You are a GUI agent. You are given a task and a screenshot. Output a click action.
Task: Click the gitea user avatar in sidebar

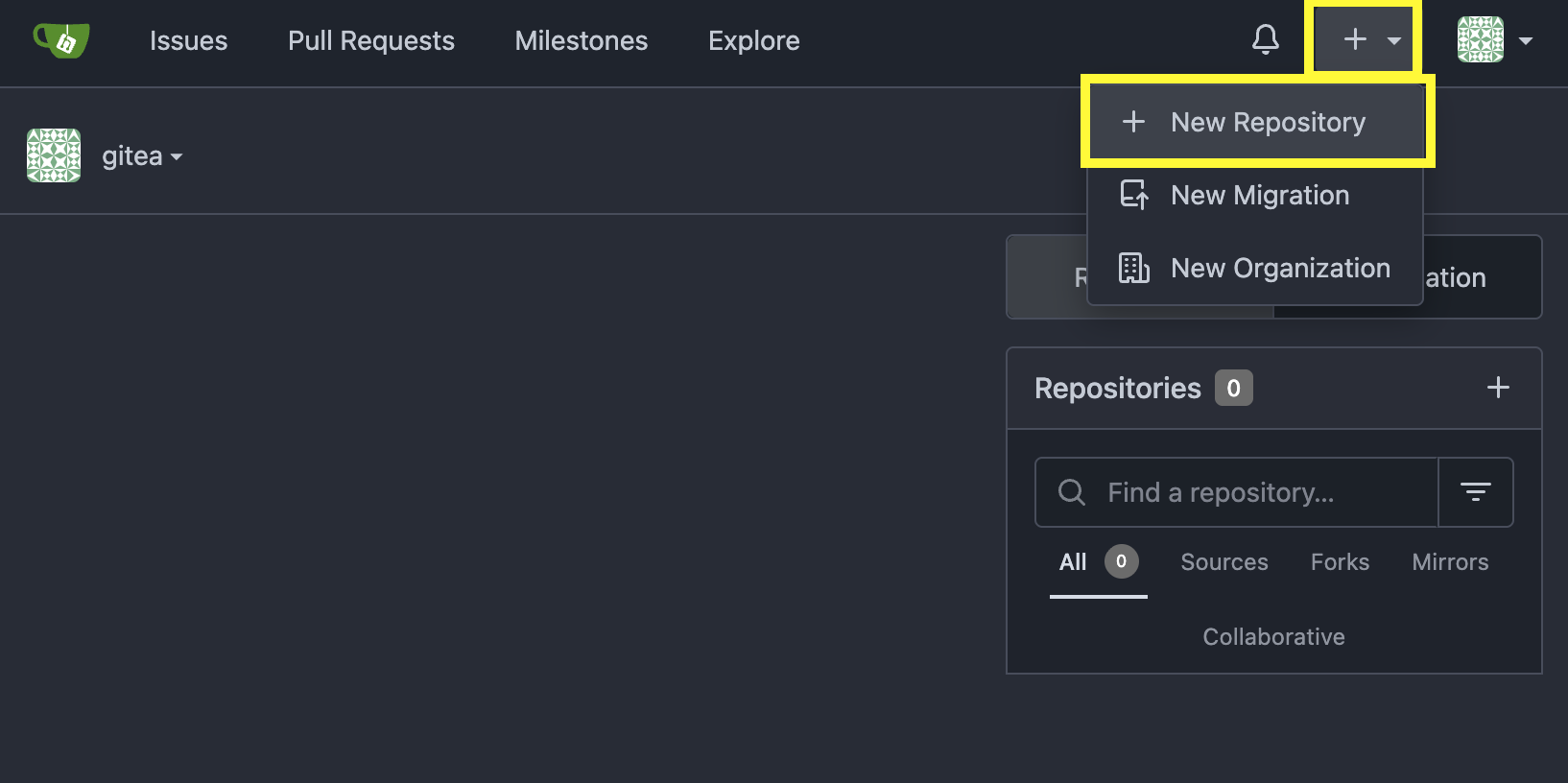tap(53, 154)
